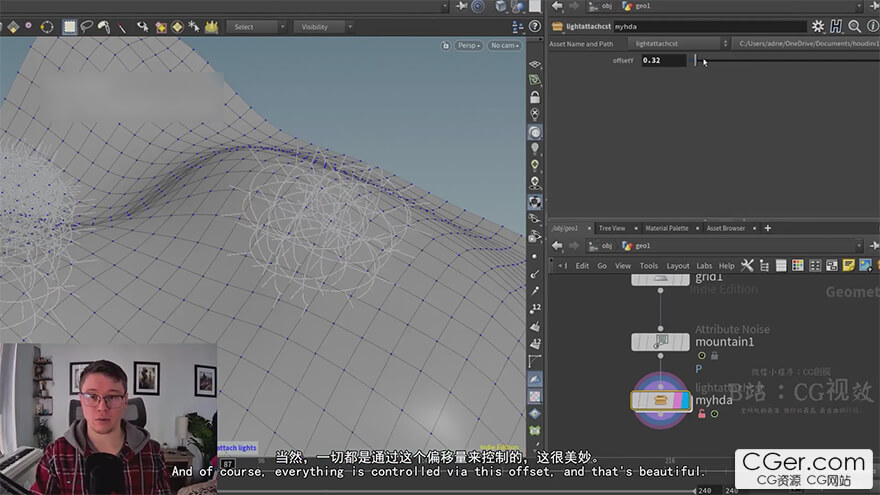The image size is (880, 495).
Task: Open the network color palette icon
Action: [798, 265]
